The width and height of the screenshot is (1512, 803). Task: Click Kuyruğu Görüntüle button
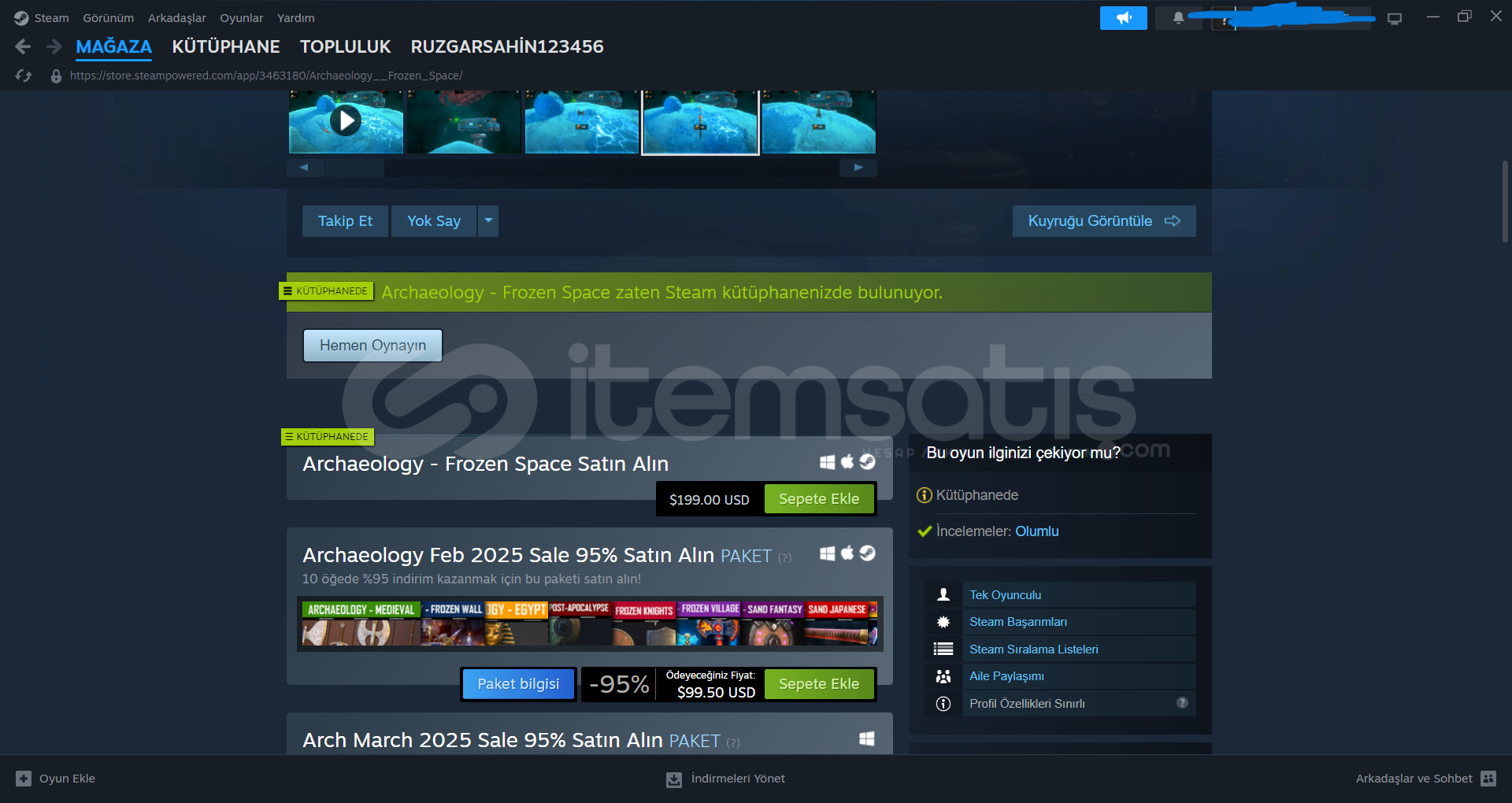[1104, 221]
